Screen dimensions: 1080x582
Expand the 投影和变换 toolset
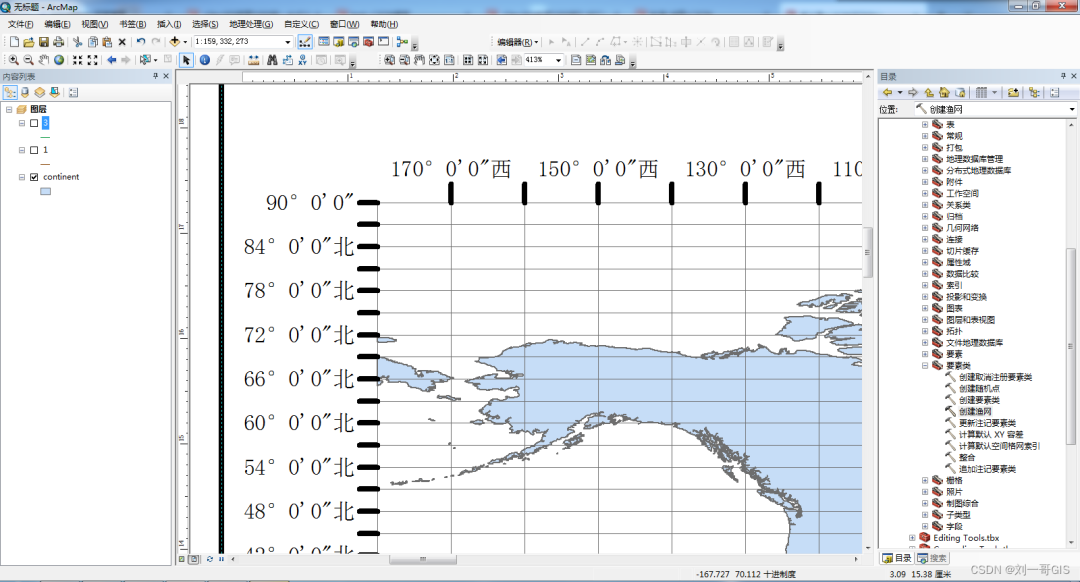point(925,297)
